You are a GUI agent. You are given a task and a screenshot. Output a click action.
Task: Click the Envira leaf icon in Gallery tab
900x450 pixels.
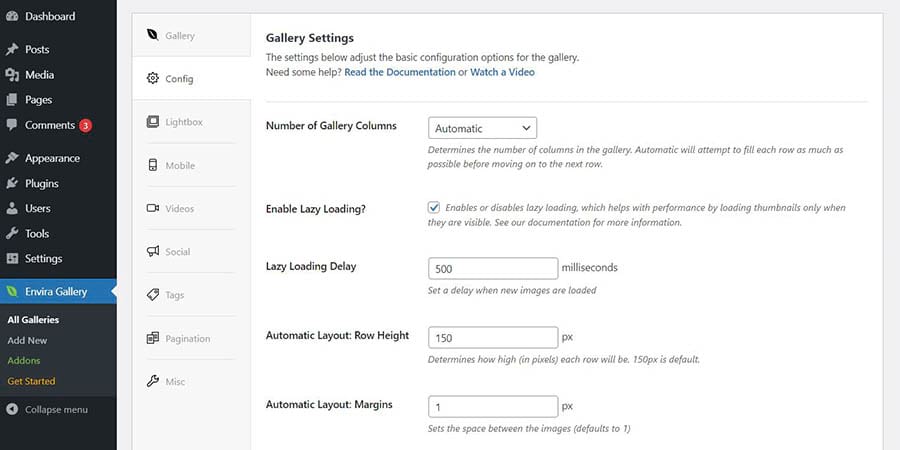[153, 35]
